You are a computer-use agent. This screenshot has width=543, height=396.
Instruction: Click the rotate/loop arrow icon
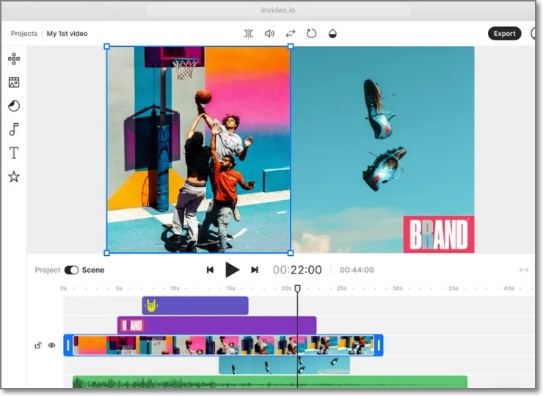(311, 34)
